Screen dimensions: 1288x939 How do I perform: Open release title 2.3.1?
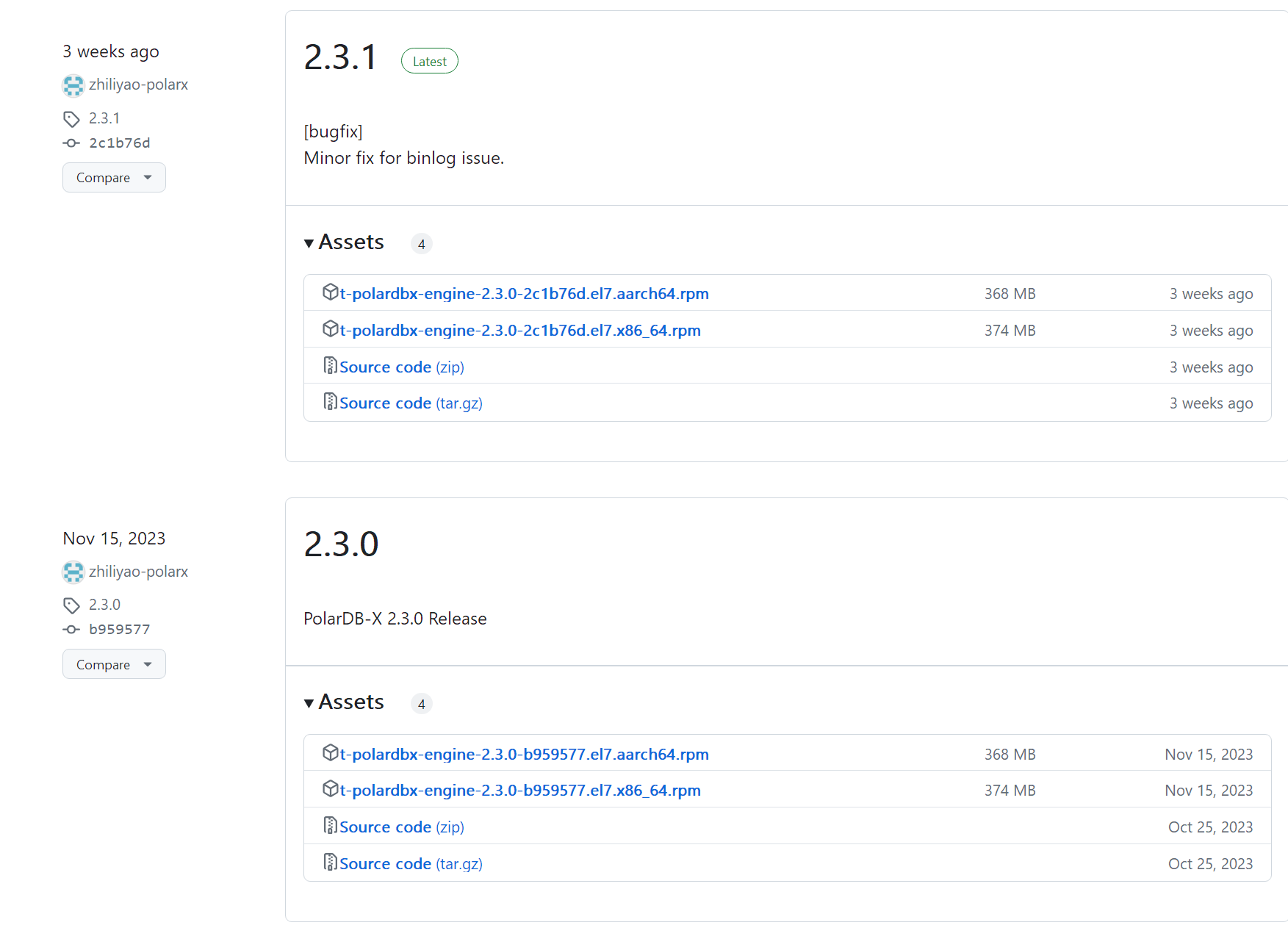point(341,57)
